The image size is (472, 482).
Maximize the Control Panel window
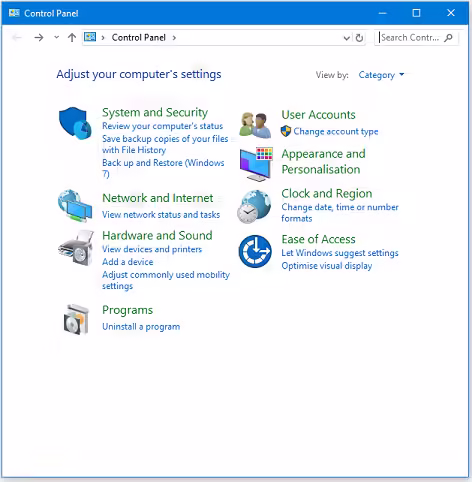tap(416, 13)
